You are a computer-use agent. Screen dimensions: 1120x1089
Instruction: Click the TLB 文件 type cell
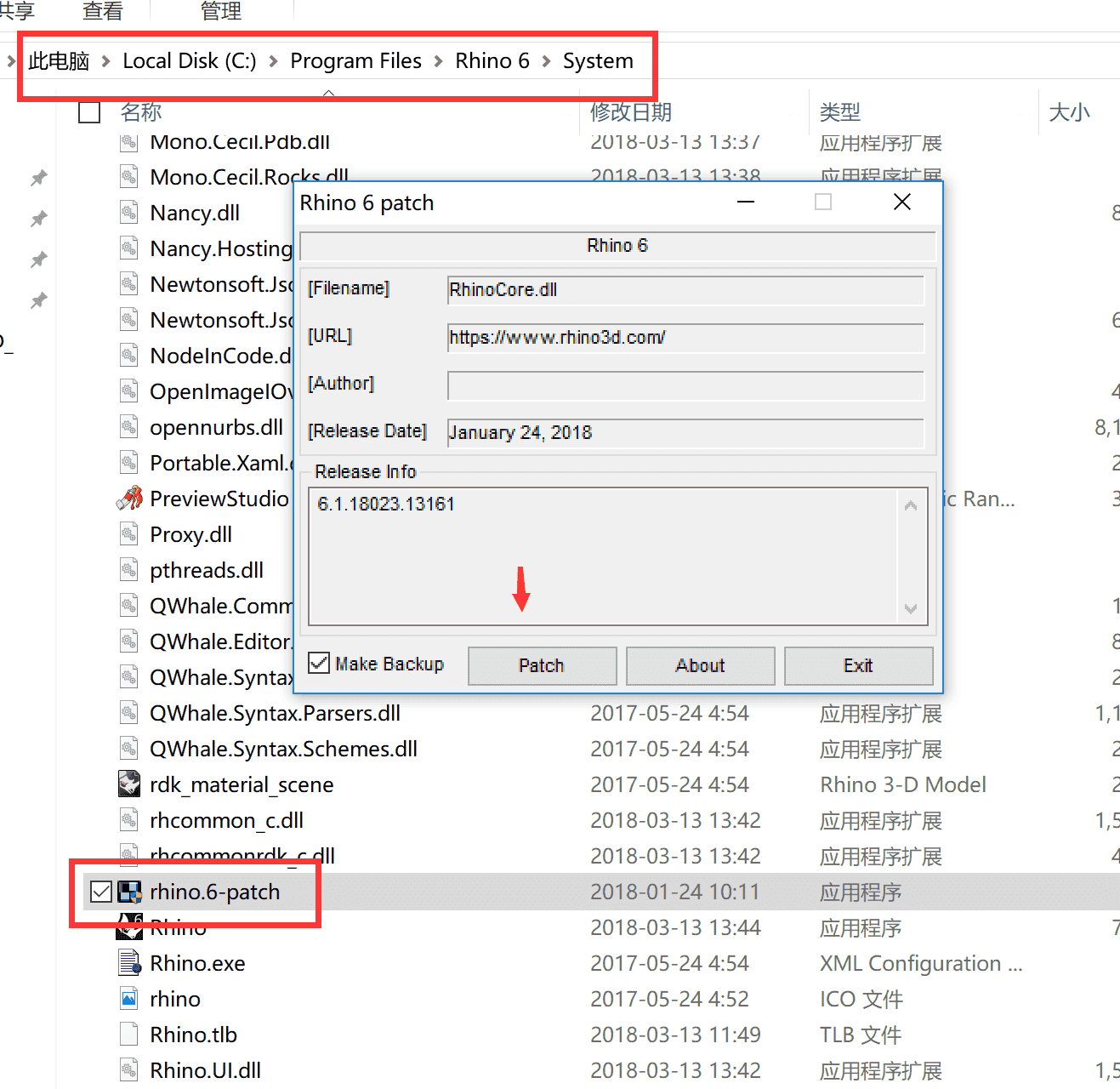[861, 1035]
